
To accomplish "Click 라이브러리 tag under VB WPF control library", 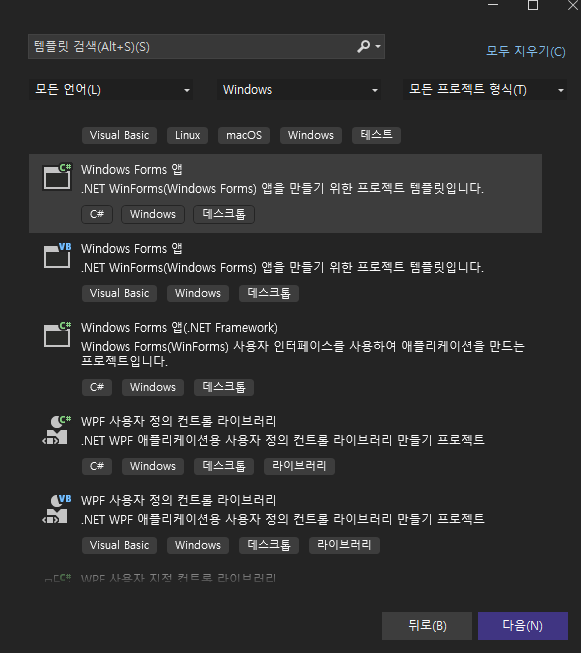I will (344, 545).
